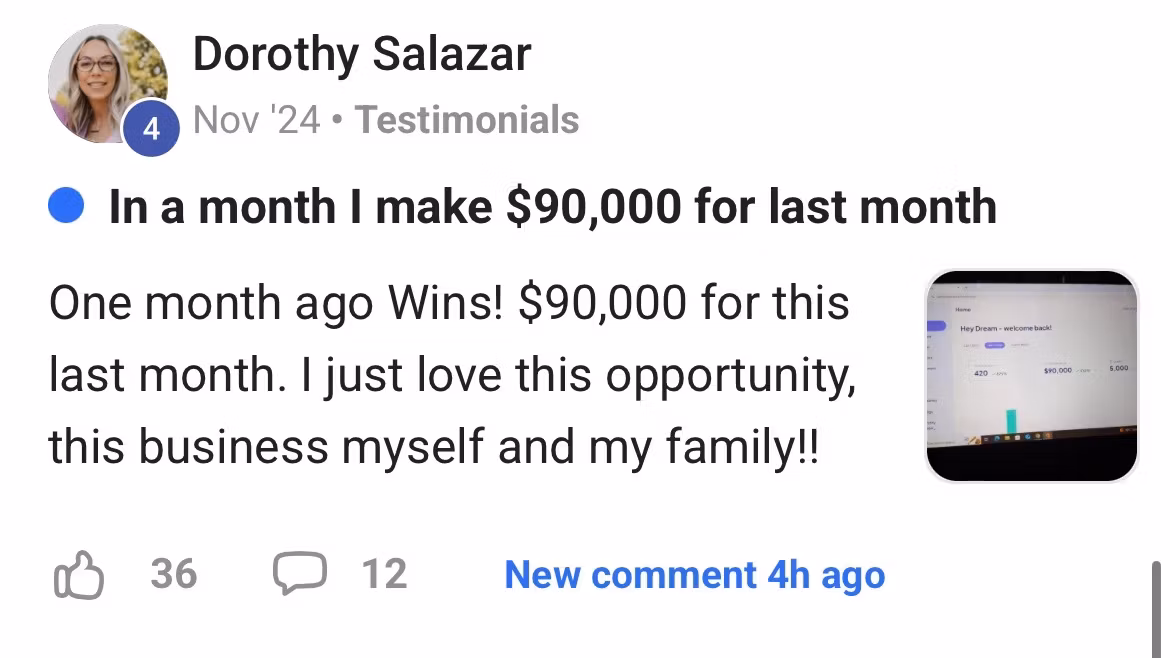Open the Testimonials category

[x=467, y=120]
